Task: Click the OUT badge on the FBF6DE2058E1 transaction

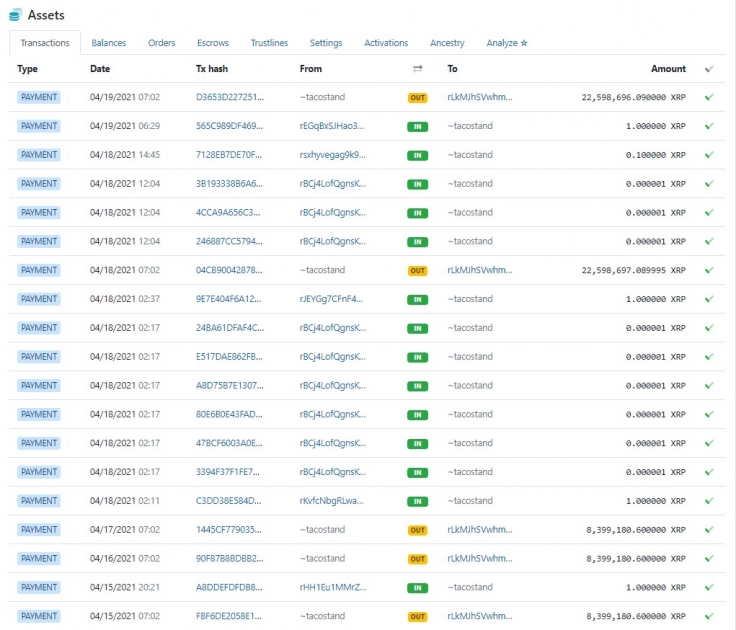Action: pyautogui.click(x=417, y=617)
